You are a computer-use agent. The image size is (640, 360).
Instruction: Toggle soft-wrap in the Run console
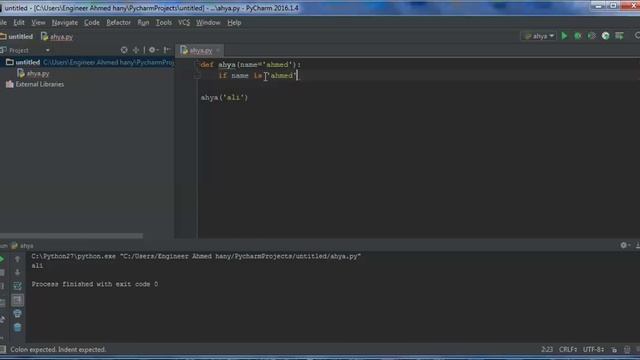pyautogui.click(x=17, y=286)
